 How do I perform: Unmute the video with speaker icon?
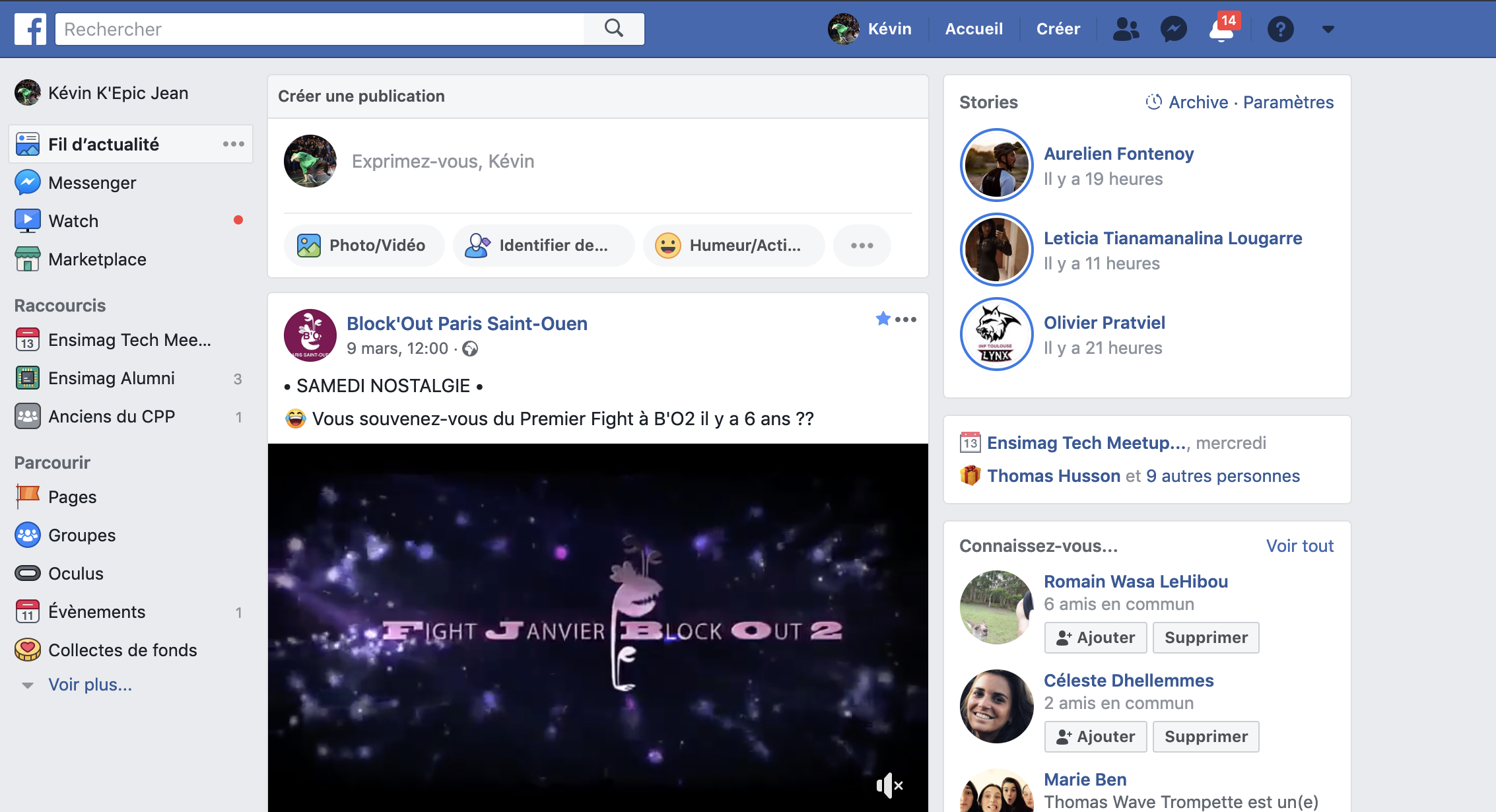pyautogui.click(x=889, y=785)
